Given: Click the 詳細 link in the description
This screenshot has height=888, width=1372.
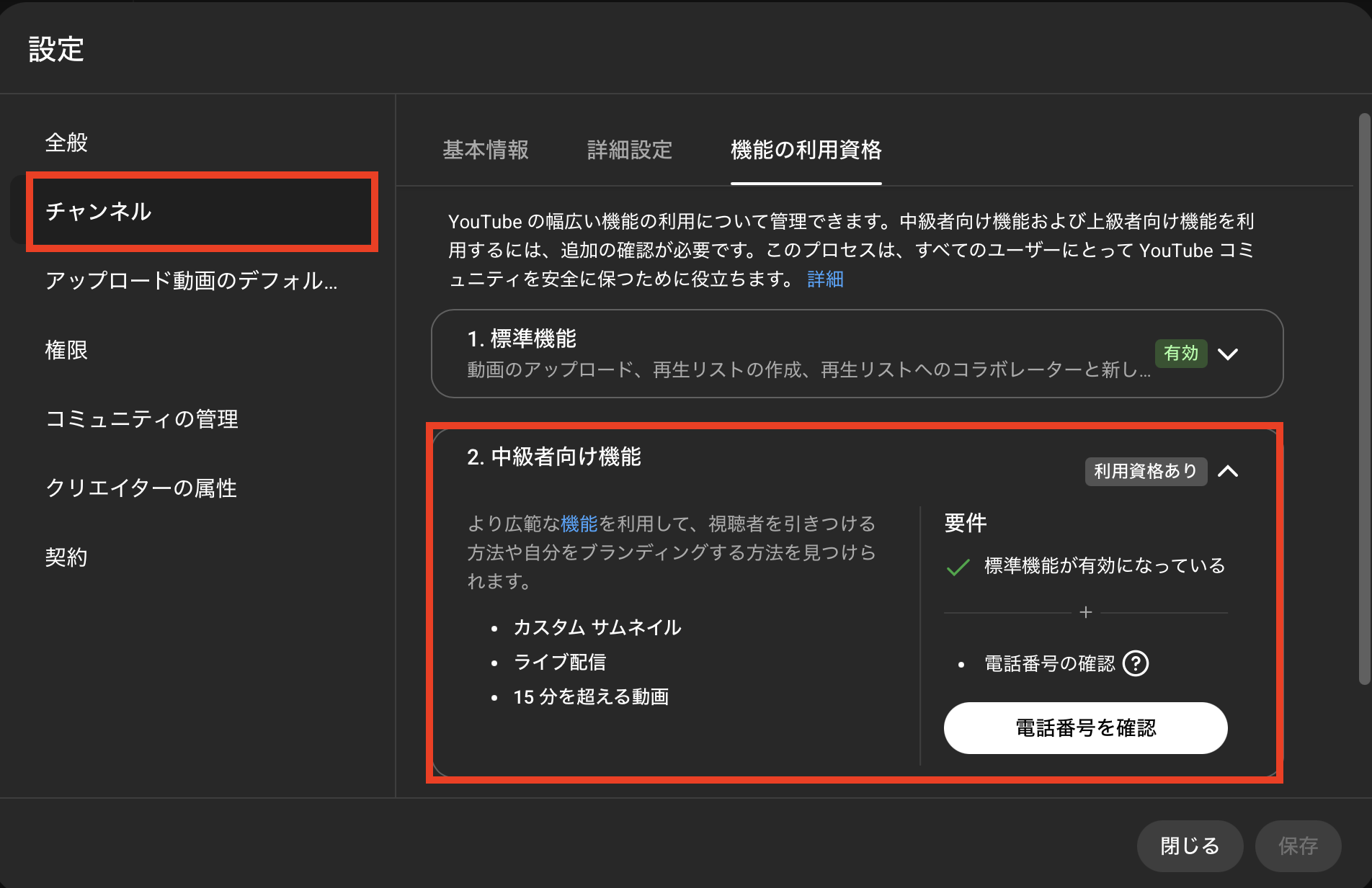Looking at the screenshot, I should point(824,279).
